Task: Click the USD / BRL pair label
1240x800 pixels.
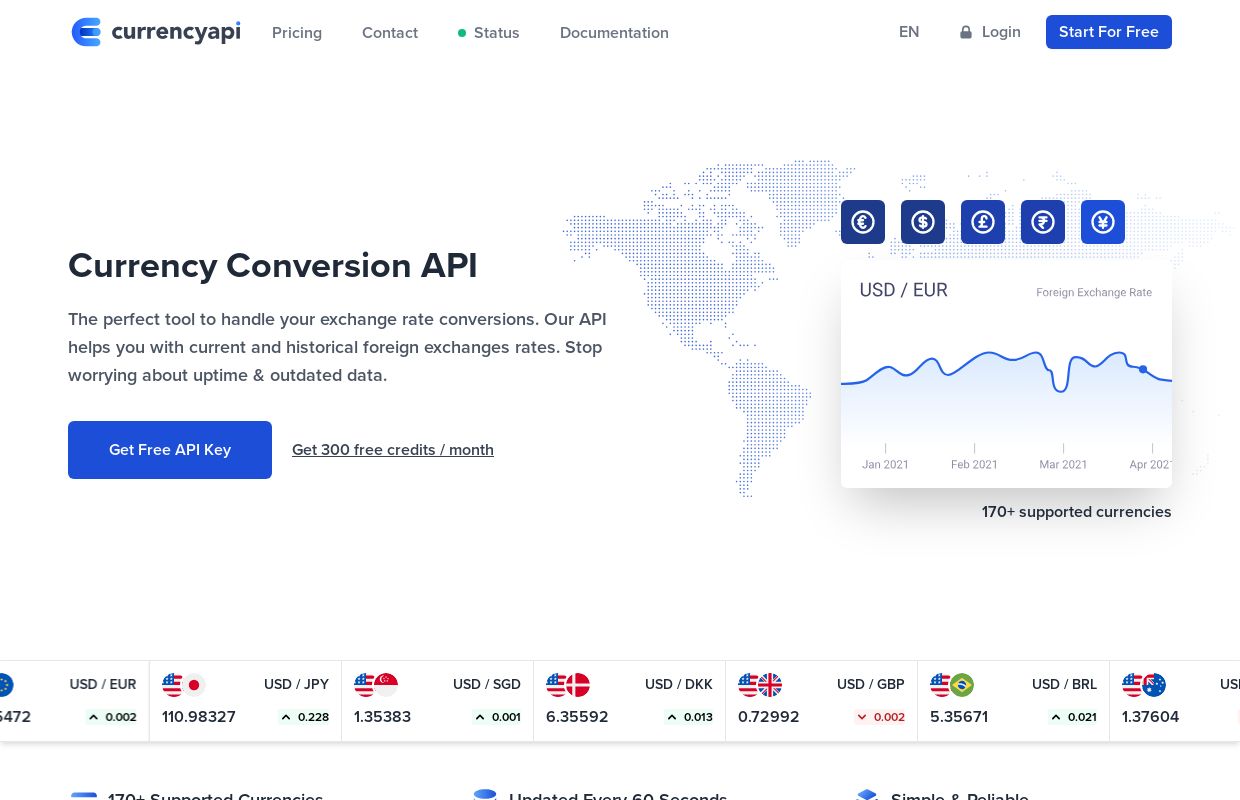Action: [1065, 685]
